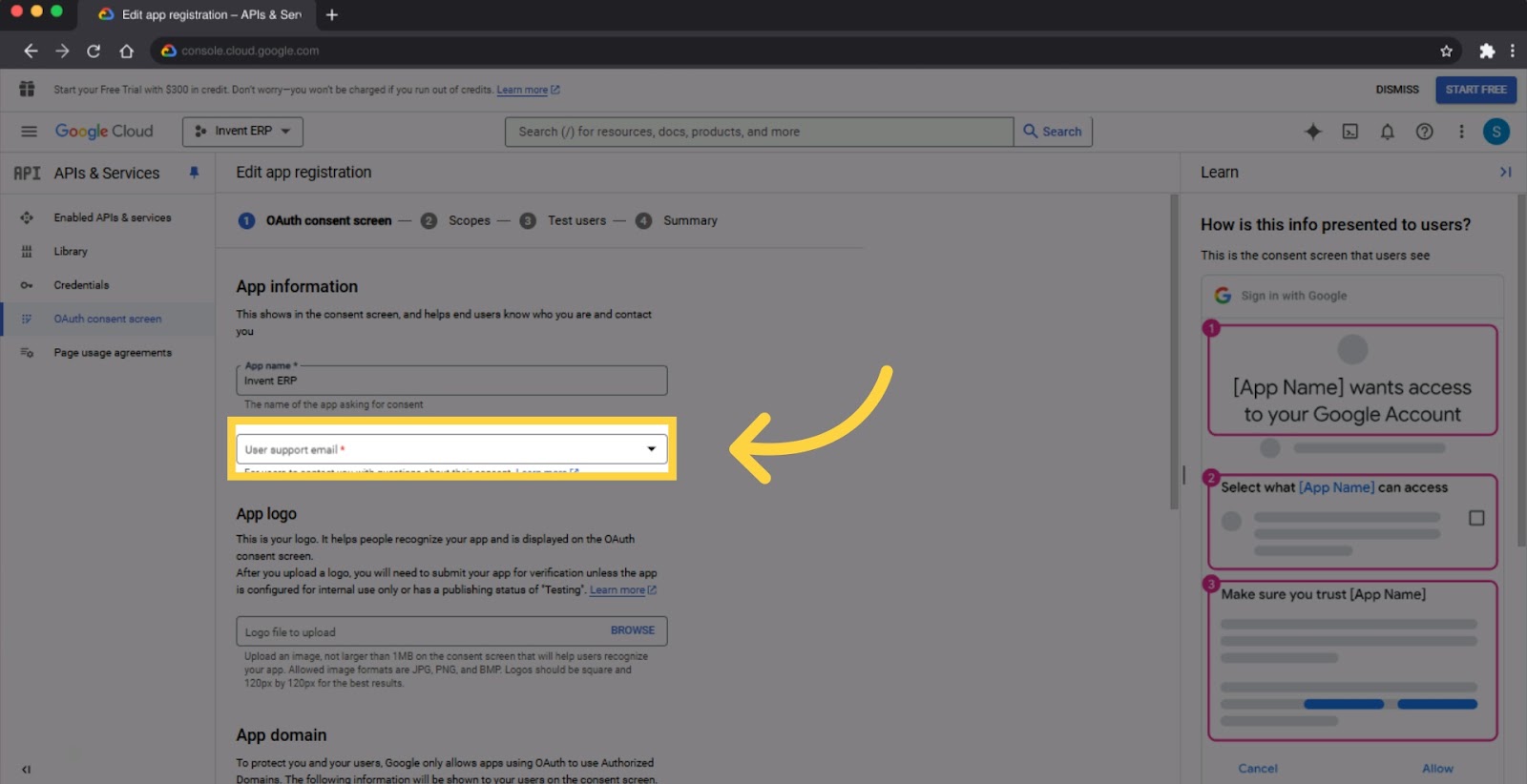
Task: Open the User support email dropdown
Action: (451, 449)
